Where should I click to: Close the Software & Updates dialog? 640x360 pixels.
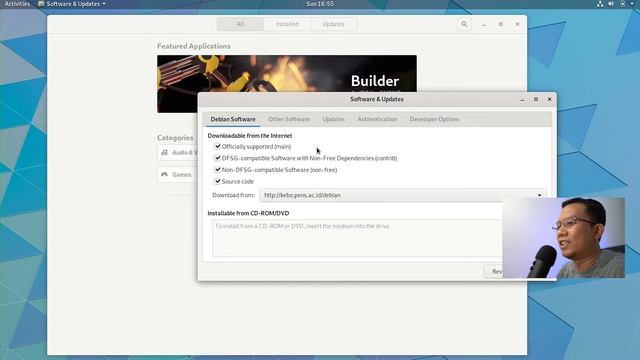coord(549,99)
